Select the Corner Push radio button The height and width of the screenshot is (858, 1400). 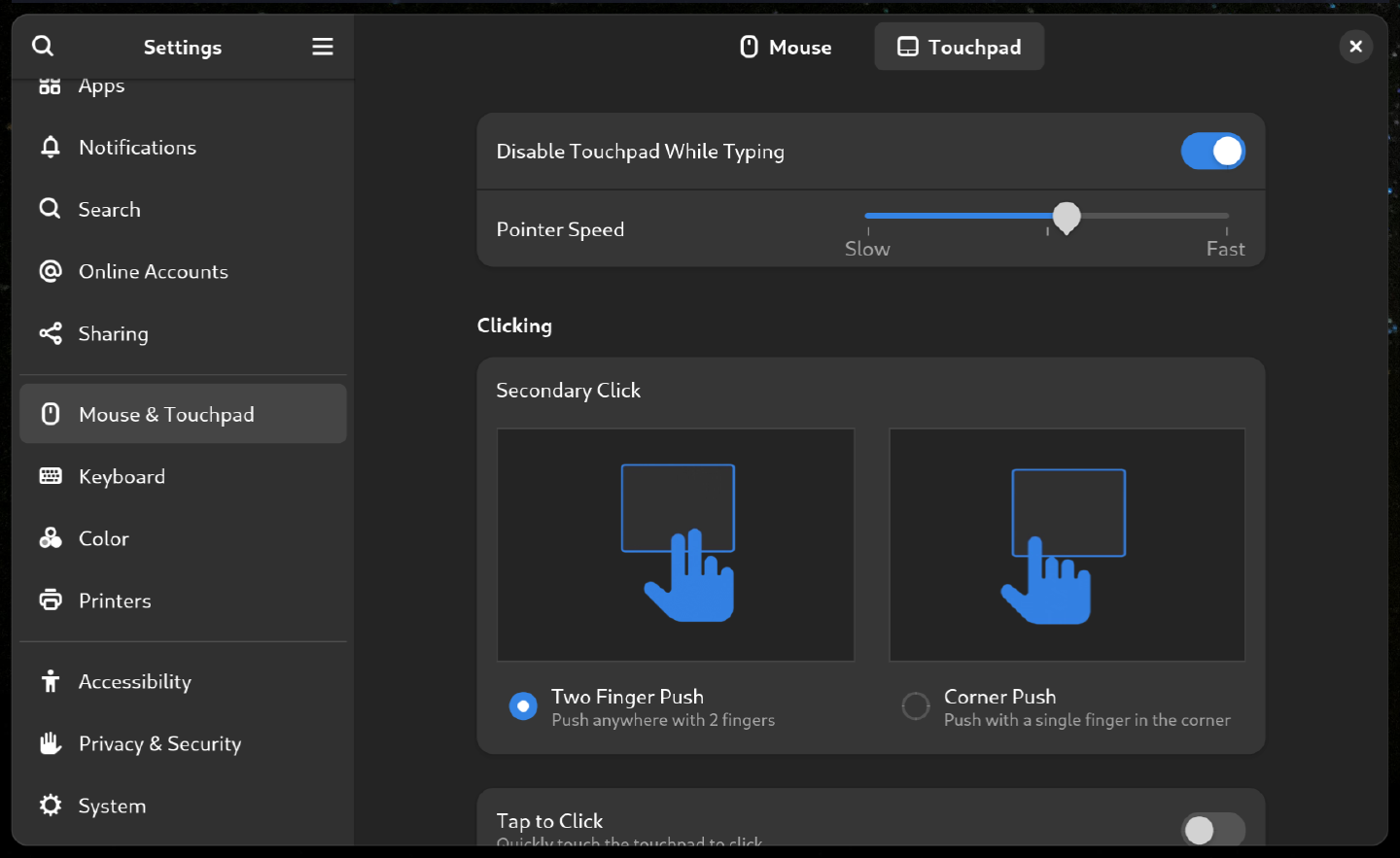click(x=915, y=706)
